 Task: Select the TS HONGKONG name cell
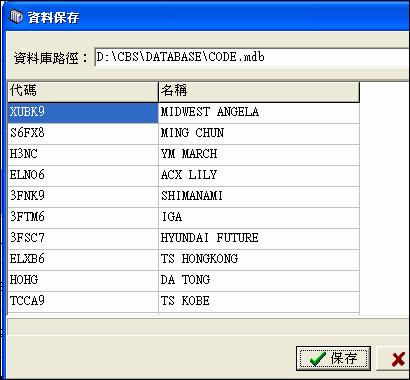click(x=259, y=260)
